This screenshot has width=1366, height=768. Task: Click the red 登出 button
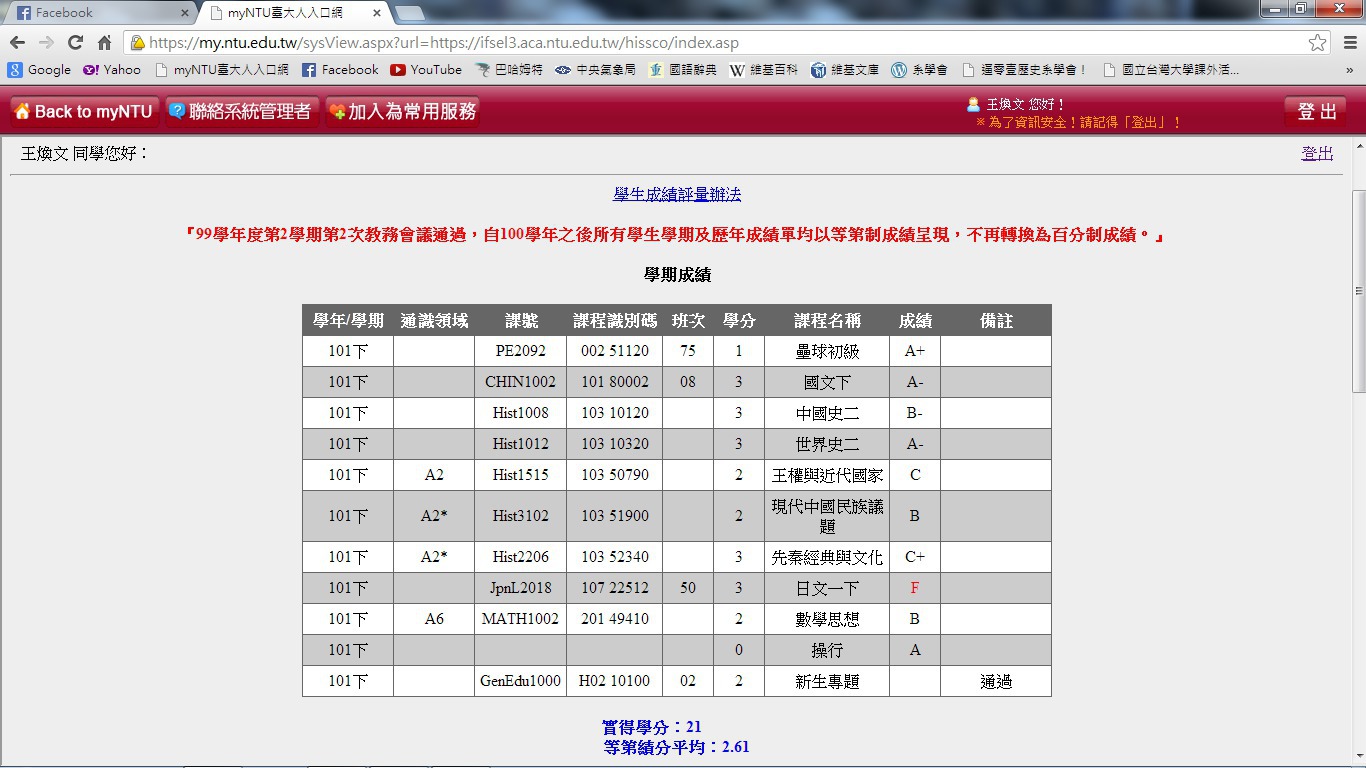pyautogui.click(x=1316, y=112)
